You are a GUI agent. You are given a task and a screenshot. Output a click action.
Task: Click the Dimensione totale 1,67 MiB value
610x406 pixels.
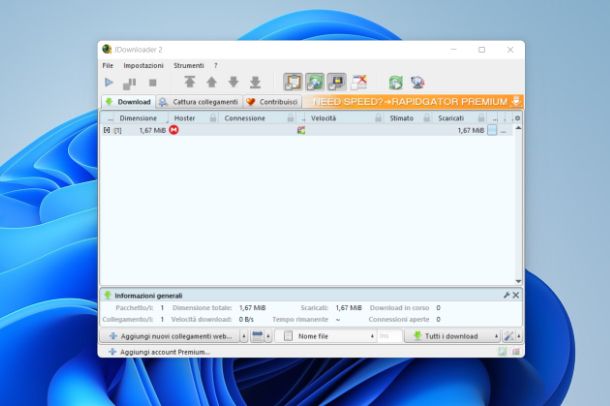pos(252,308)
